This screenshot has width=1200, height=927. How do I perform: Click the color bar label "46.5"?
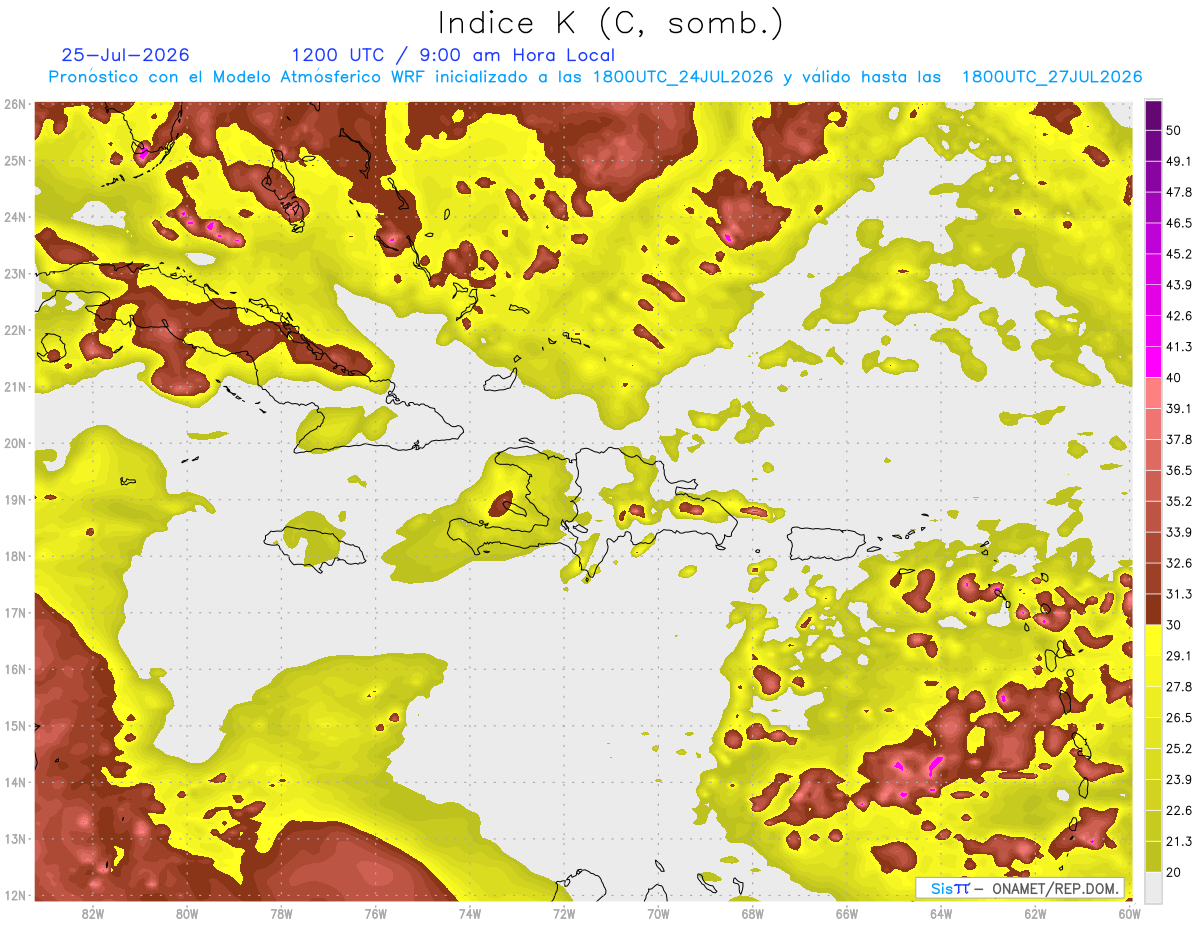pos(1179,223)
